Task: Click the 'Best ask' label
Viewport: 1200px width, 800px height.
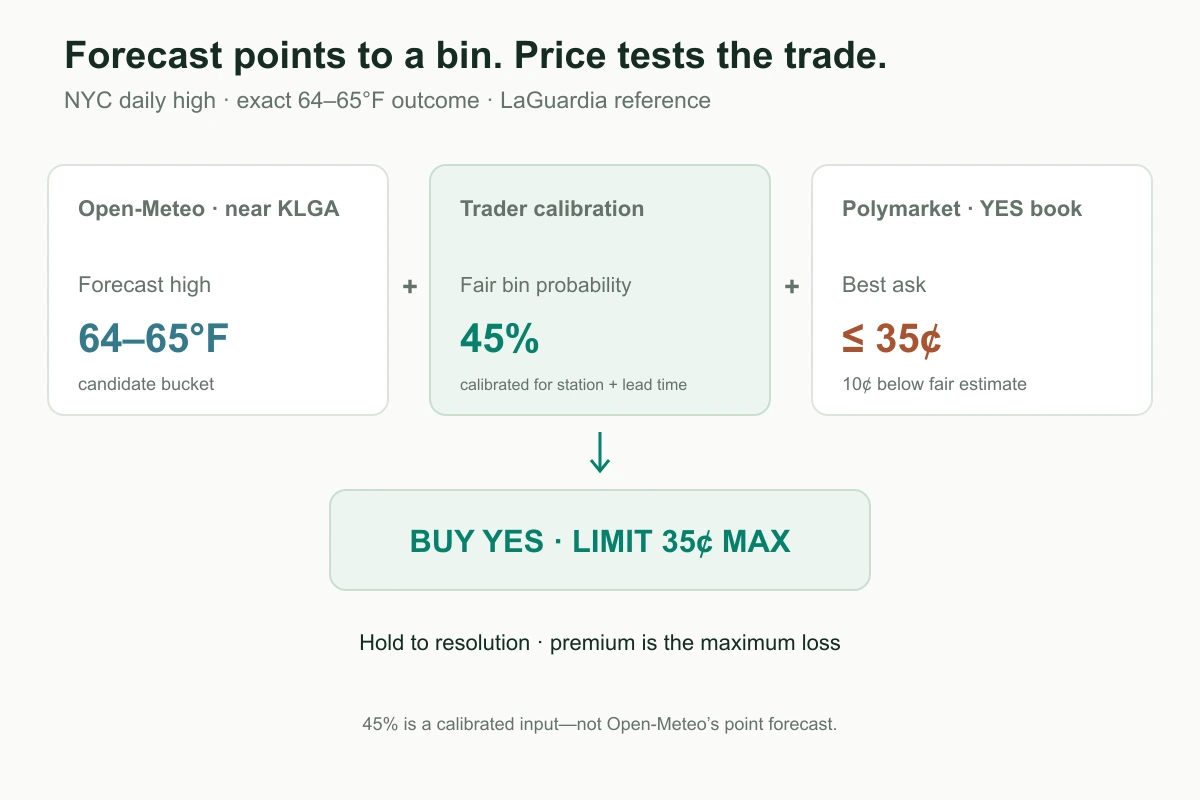Action: (884, 285)
